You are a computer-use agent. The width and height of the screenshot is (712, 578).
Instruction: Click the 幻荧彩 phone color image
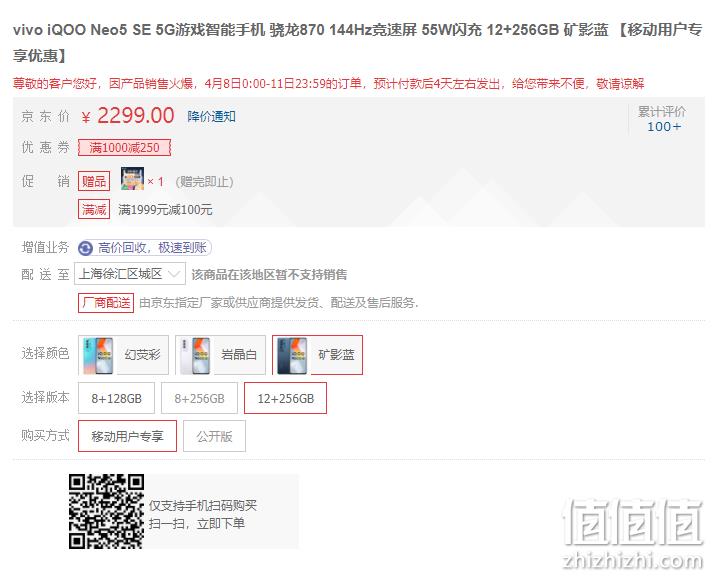[98, 356]
